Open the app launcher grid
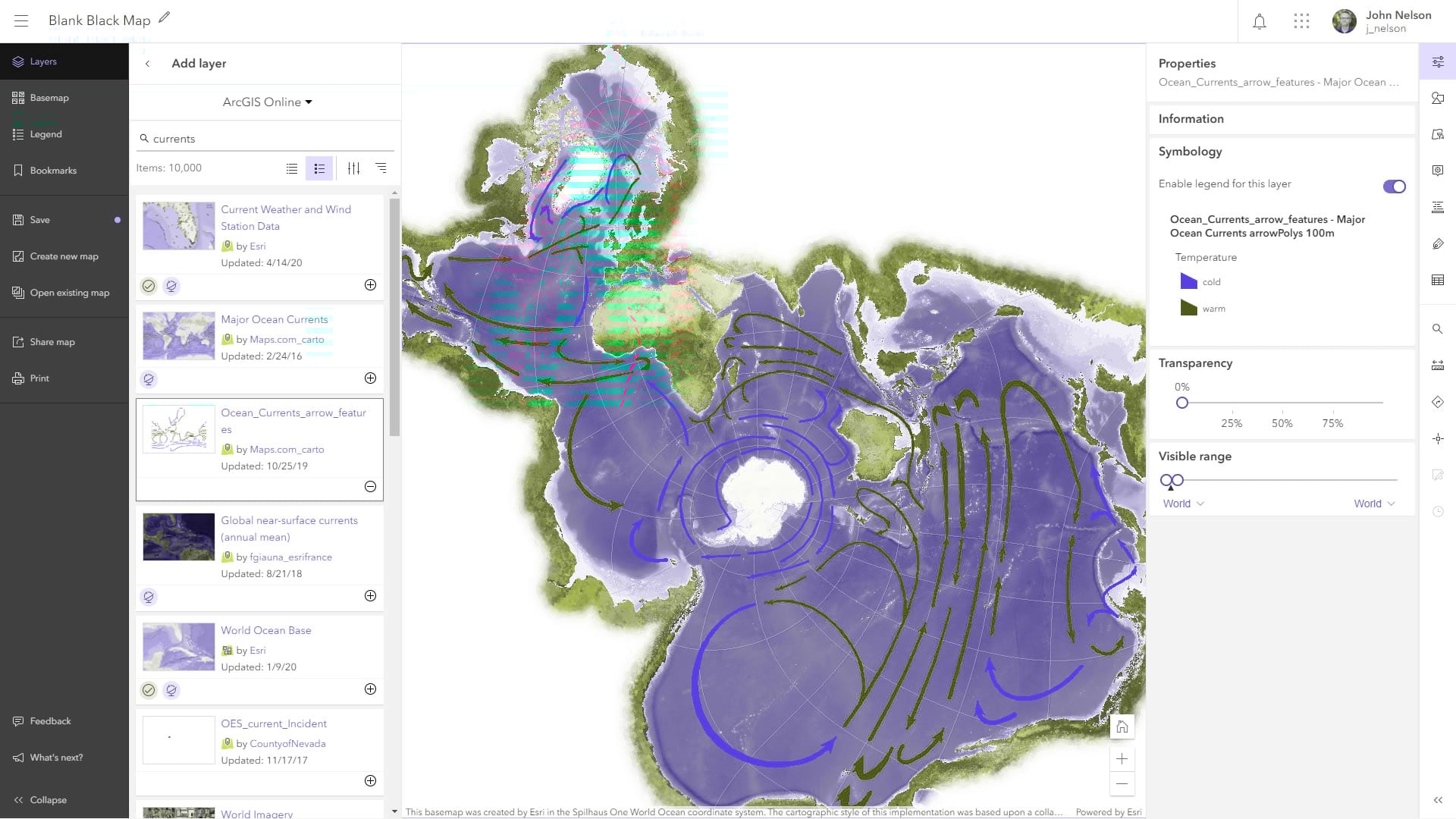Viewport: 1456px width, 819px height. point(1301,21)
